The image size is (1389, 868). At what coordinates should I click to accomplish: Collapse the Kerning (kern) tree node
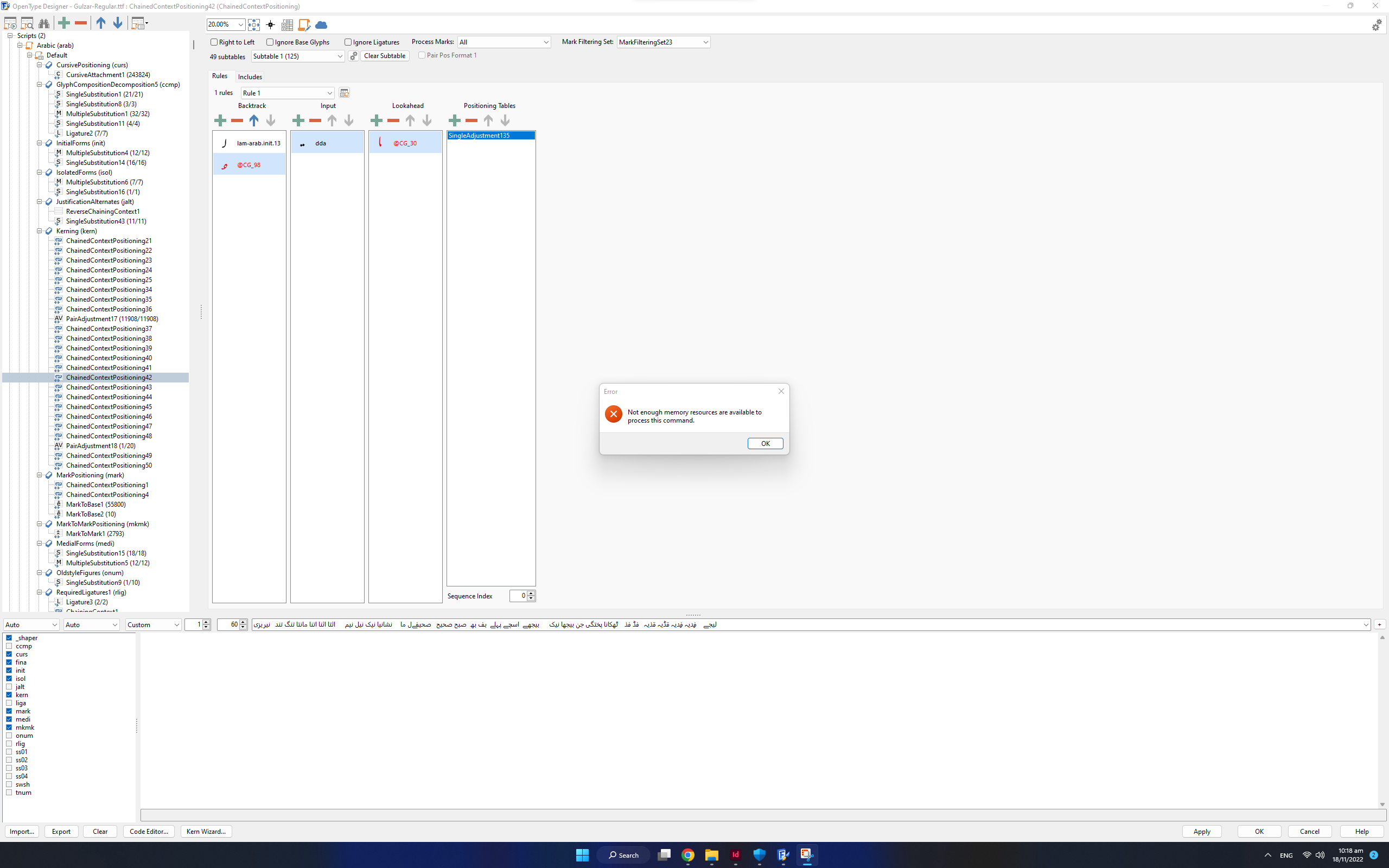[40, 231]
